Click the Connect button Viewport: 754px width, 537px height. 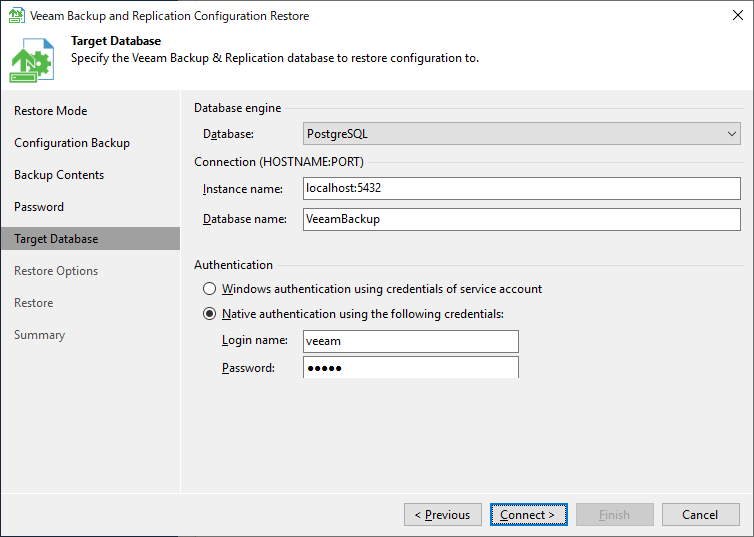tap(528, 515)
